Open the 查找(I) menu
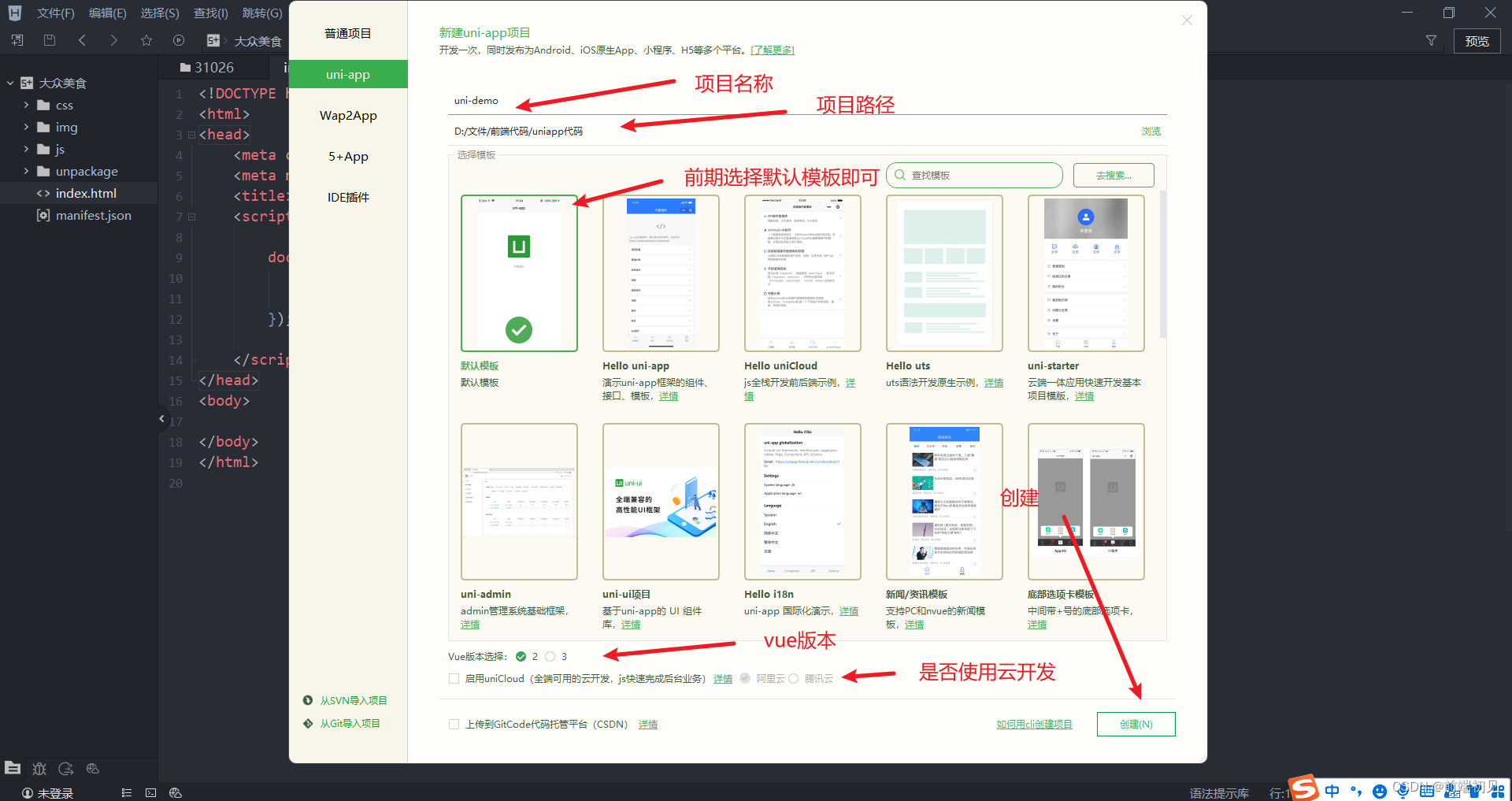Viewport: 1512px width, 801px height. click(210, 13)
